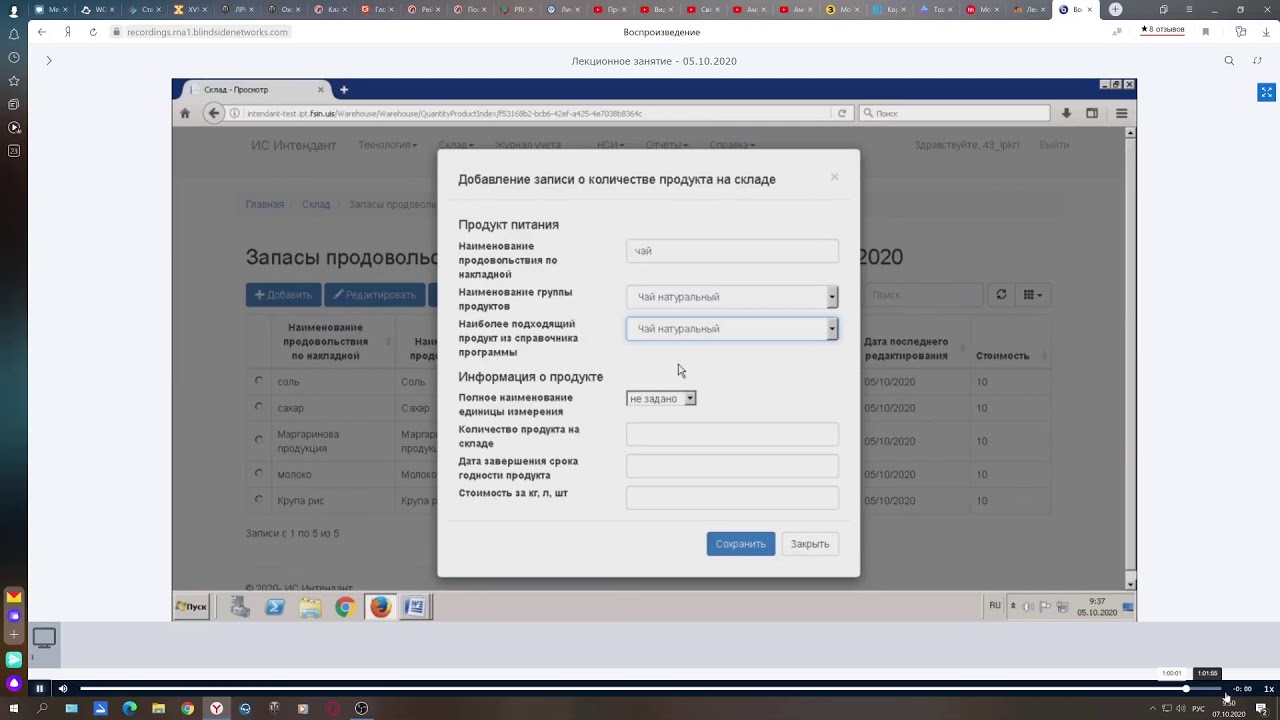
Task: Click the 'Стоимость за кг, л, шт' field
Action: (x=732, y=498)
